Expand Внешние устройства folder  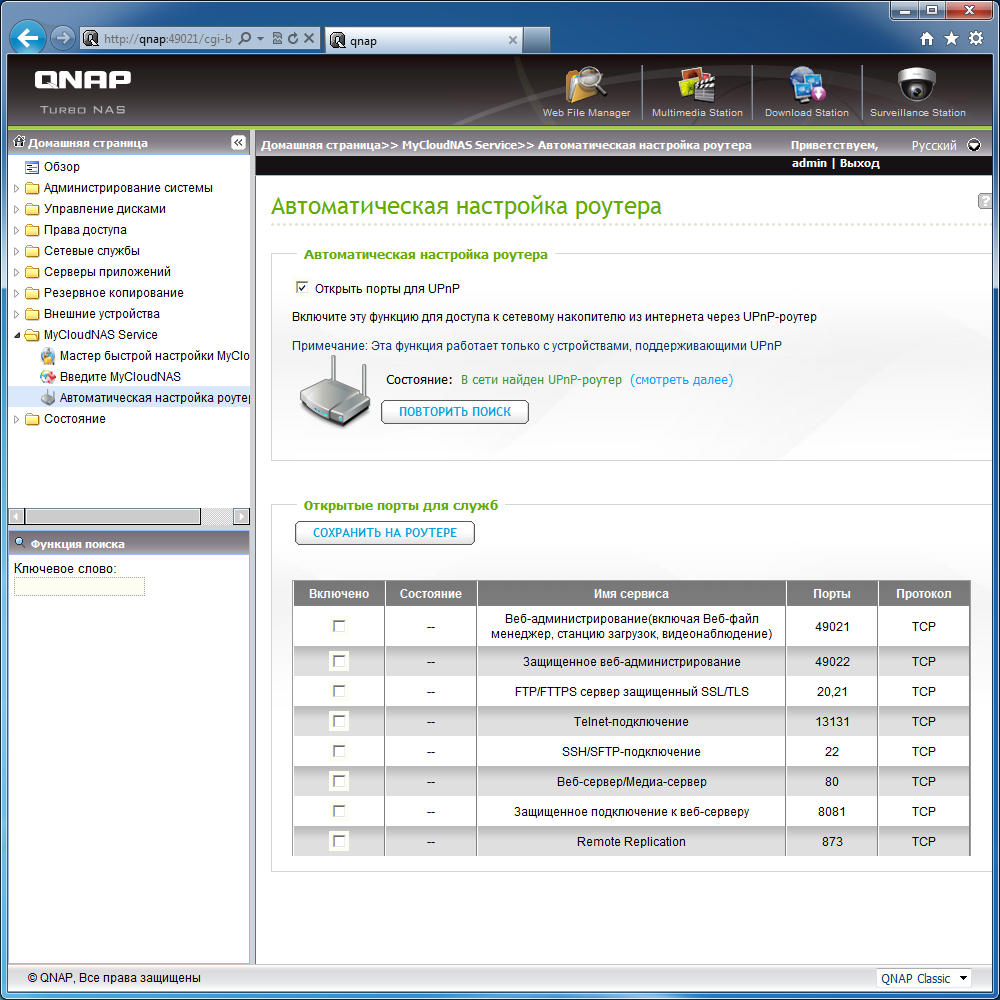point(17,314)
